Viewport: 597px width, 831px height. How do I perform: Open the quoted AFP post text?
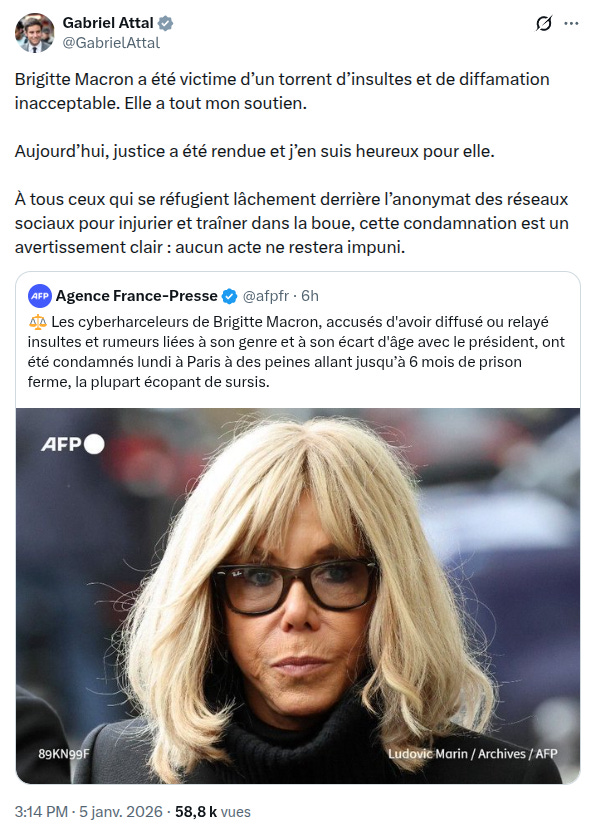click(296, 352)
